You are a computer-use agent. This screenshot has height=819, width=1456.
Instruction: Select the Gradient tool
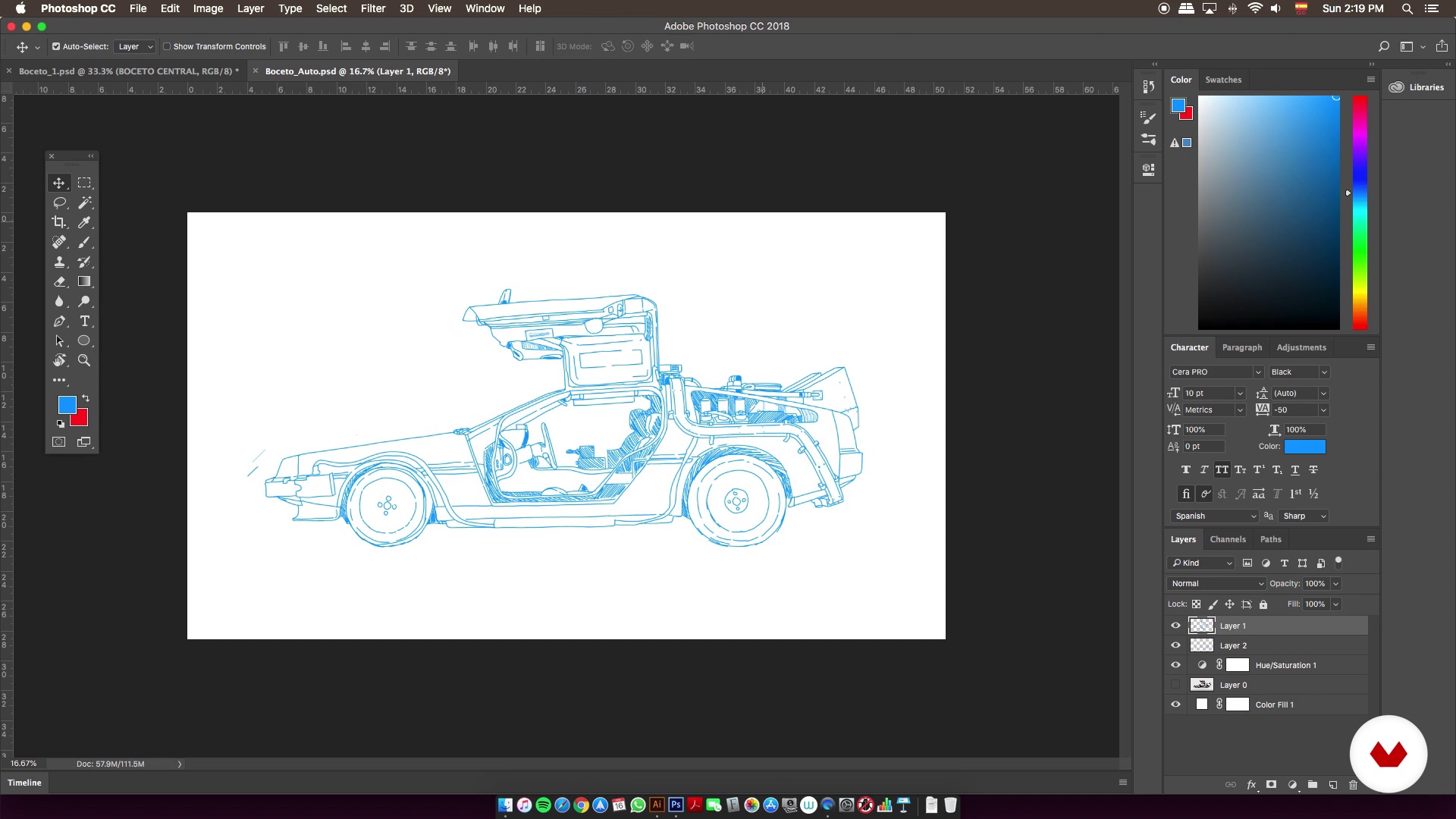click(x=84, y=281)
